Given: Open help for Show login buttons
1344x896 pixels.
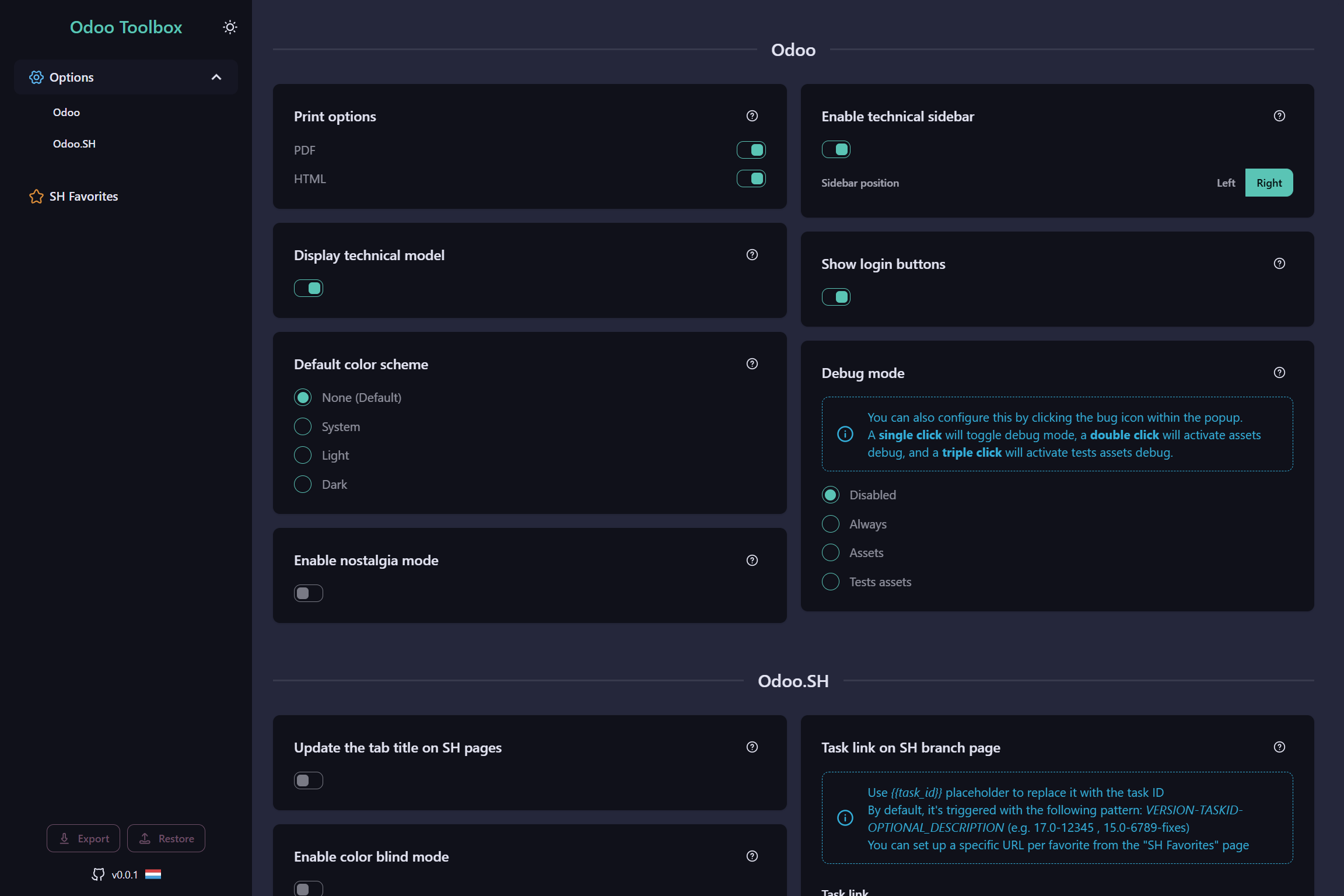Looking at the screenshot, I should coord(1279,263).
